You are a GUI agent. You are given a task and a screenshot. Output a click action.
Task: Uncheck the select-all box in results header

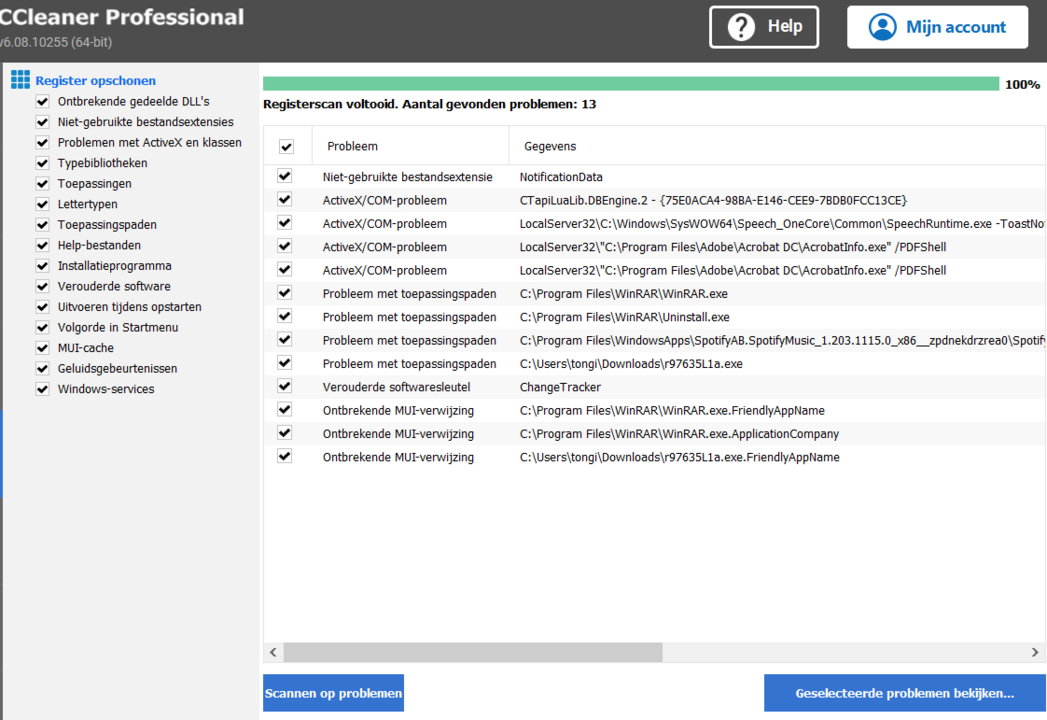[286, 146]
